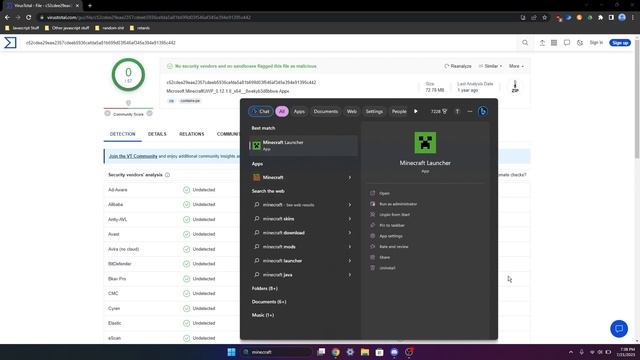
Task: Click the comments speech bubble icon in VirusTotal header
Action: [x=567, y=42]
